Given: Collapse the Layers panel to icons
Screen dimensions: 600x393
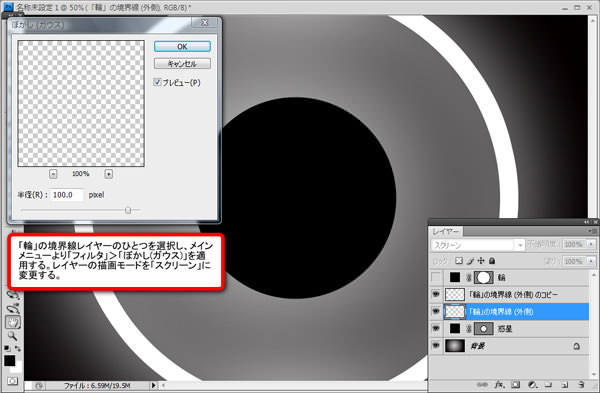Looking at the screenshot, I should [x=587, y=222].
